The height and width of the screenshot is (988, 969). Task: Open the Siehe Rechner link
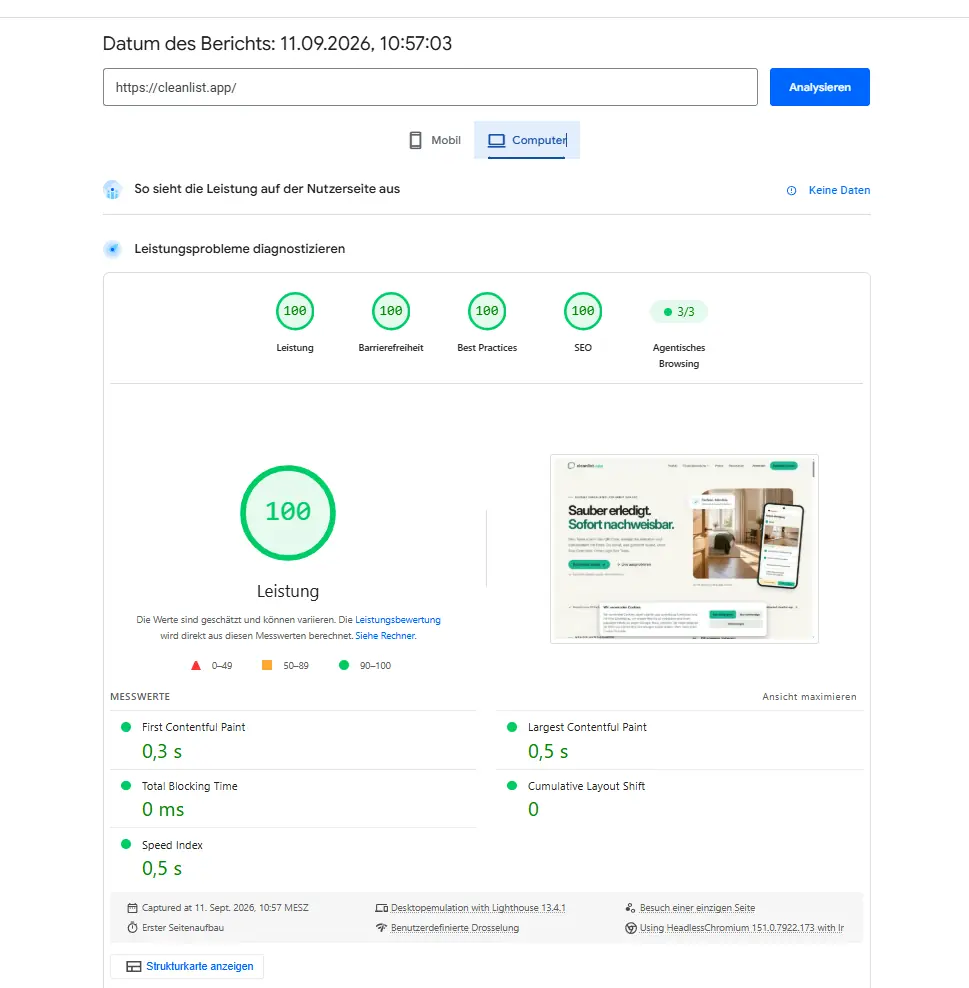(x=385, y=636)
